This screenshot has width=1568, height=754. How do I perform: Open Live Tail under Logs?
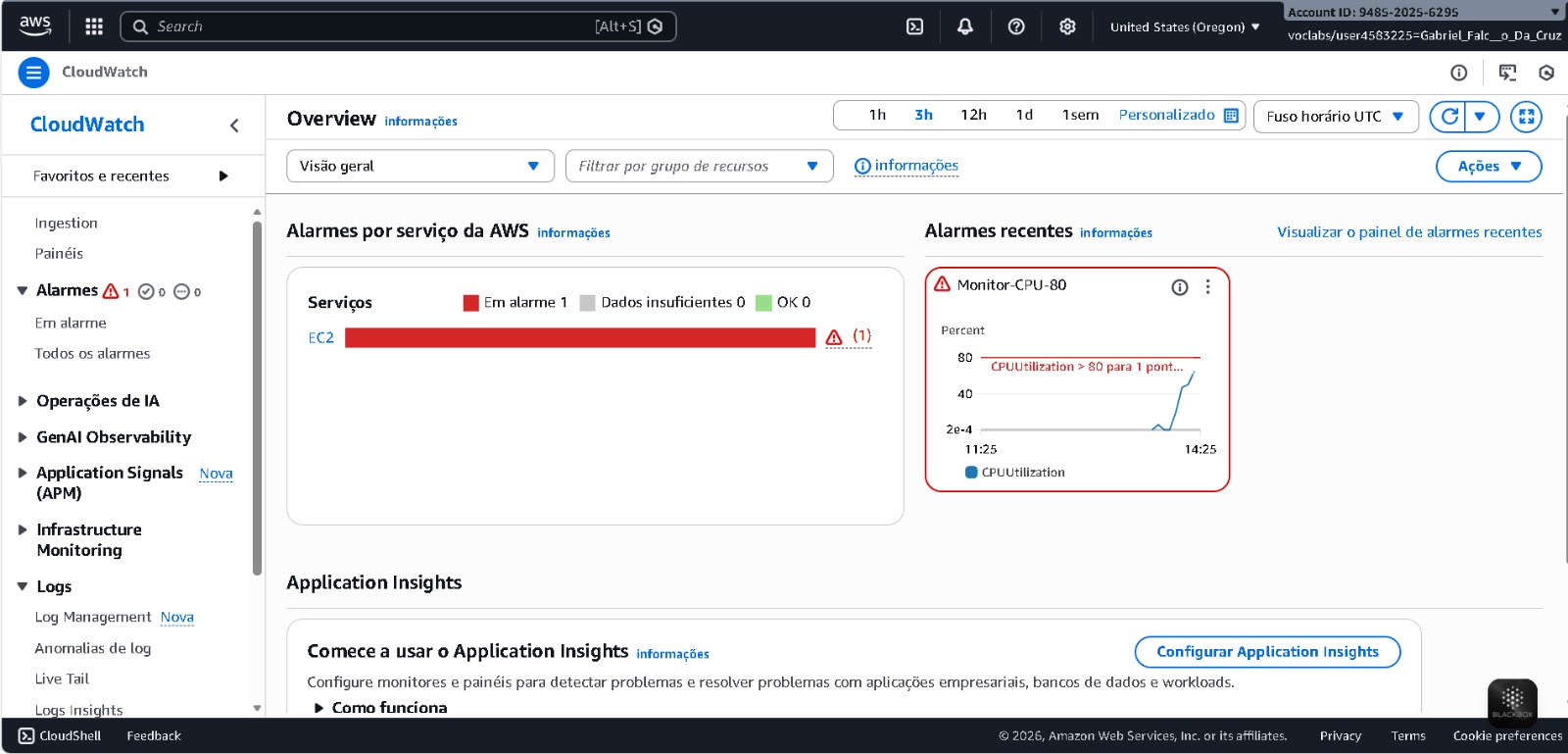click(62, 679)
